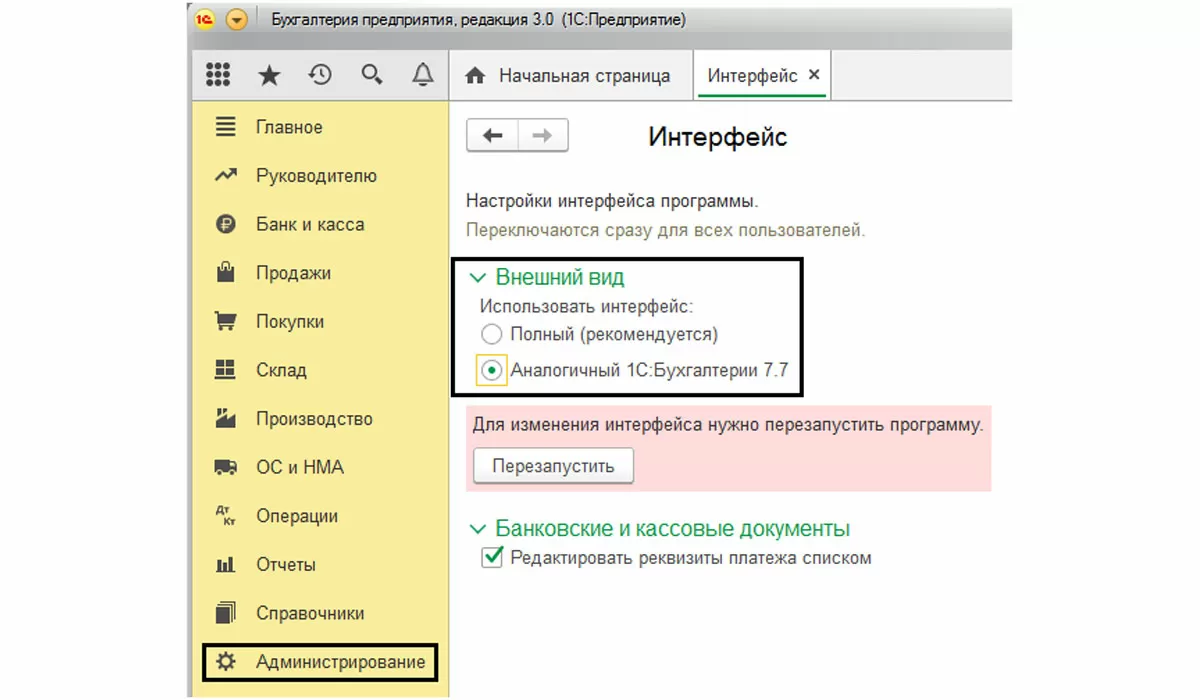1200x700 pixels.
Task: Select Полный (рекомендуется) interface radio
Action: coord(491,334)
